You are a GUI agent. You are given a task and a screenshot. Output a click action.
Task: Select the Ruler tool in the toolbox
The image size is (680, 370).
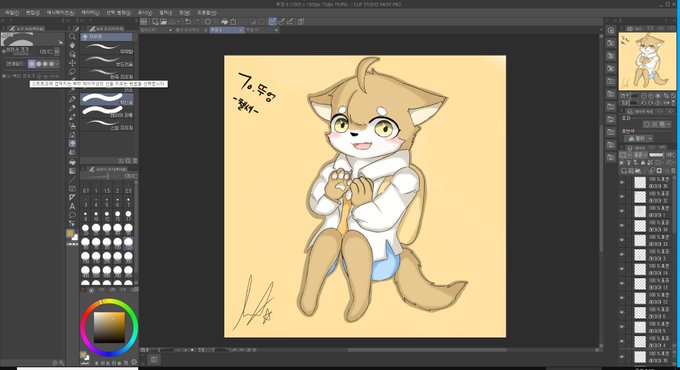(x=72, y=197)
